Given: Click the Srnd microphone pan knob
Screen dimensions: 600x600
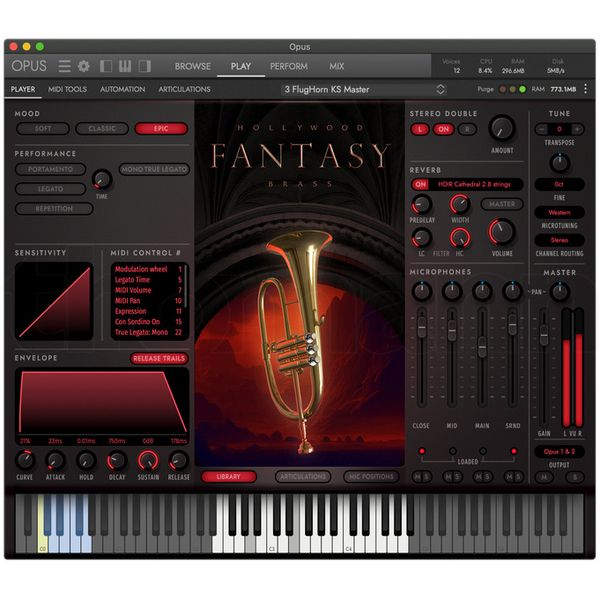Looking at the screenshot, I should [512, 291].
